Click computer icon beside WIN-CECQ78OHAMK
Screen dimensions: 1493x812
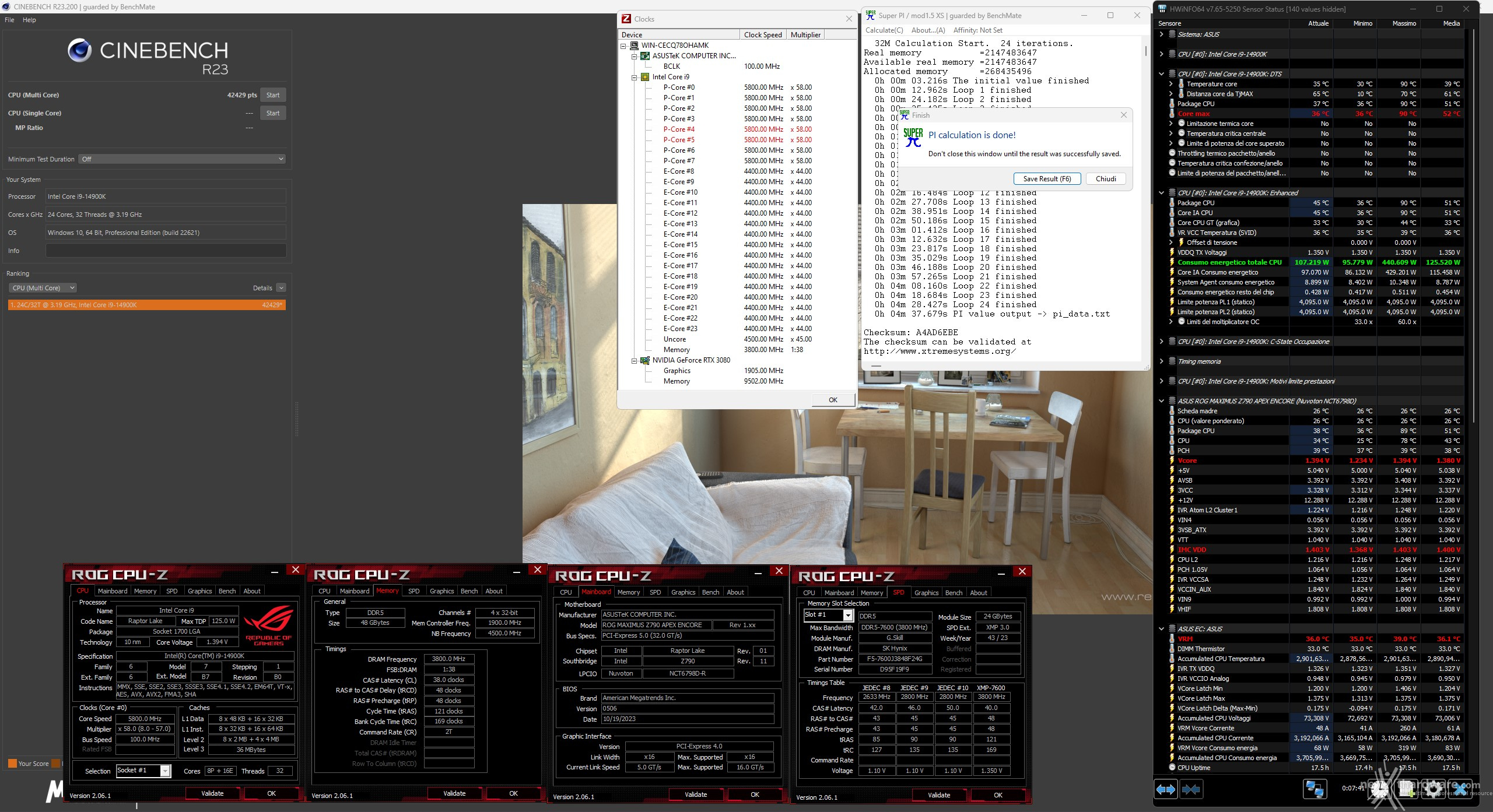(634, 45)
